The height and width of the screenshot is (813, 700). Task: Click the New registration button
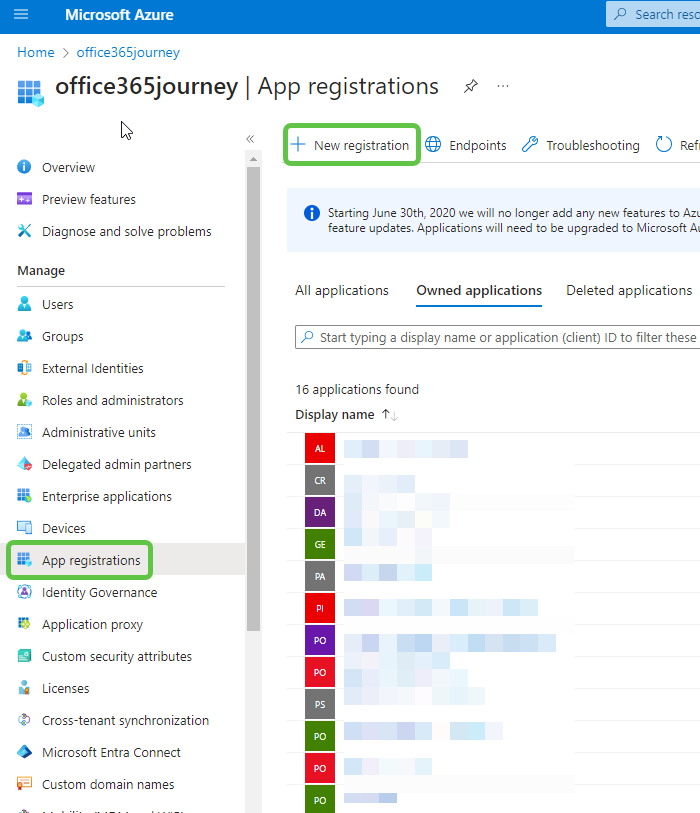pos(351,144)
